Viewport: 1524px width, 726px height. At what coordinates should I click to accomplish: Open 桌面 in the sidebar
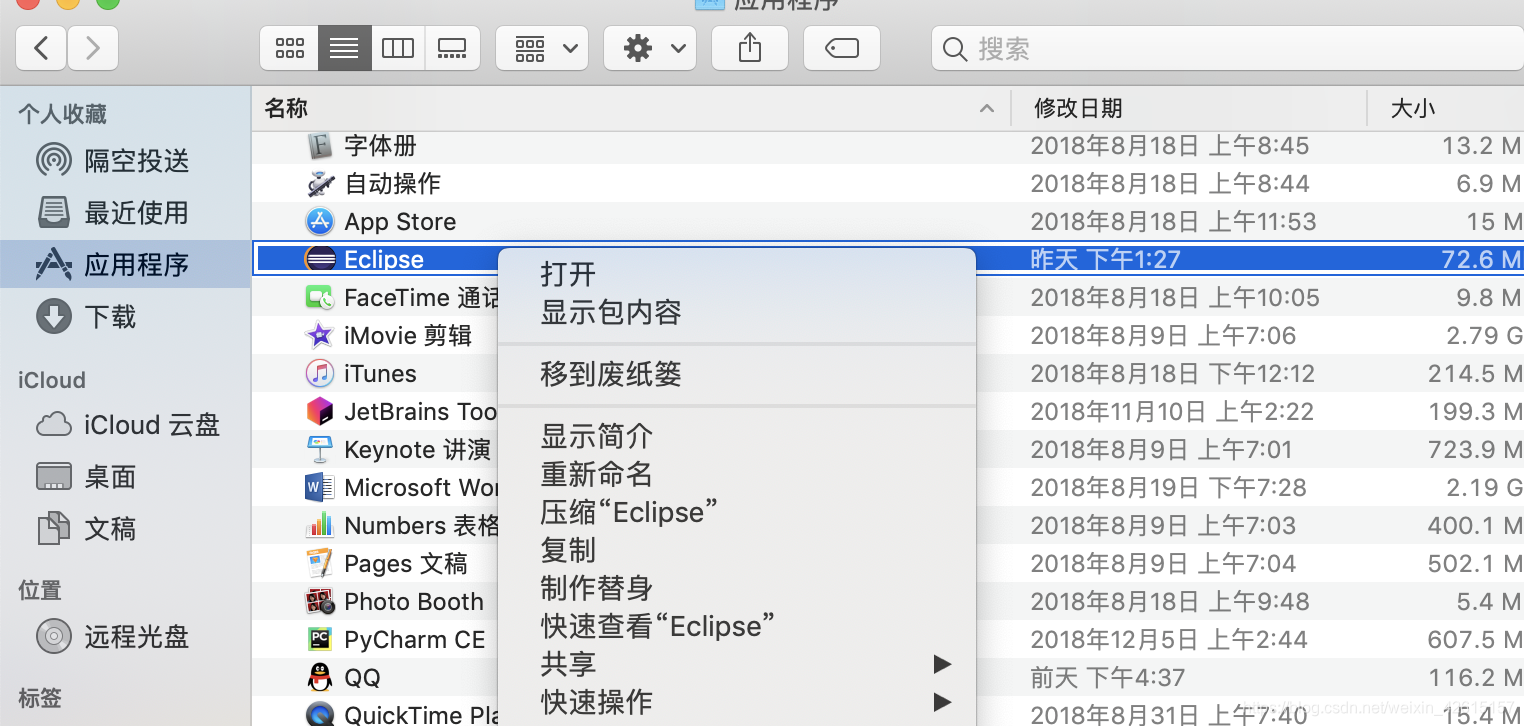(x=125, y=477)
